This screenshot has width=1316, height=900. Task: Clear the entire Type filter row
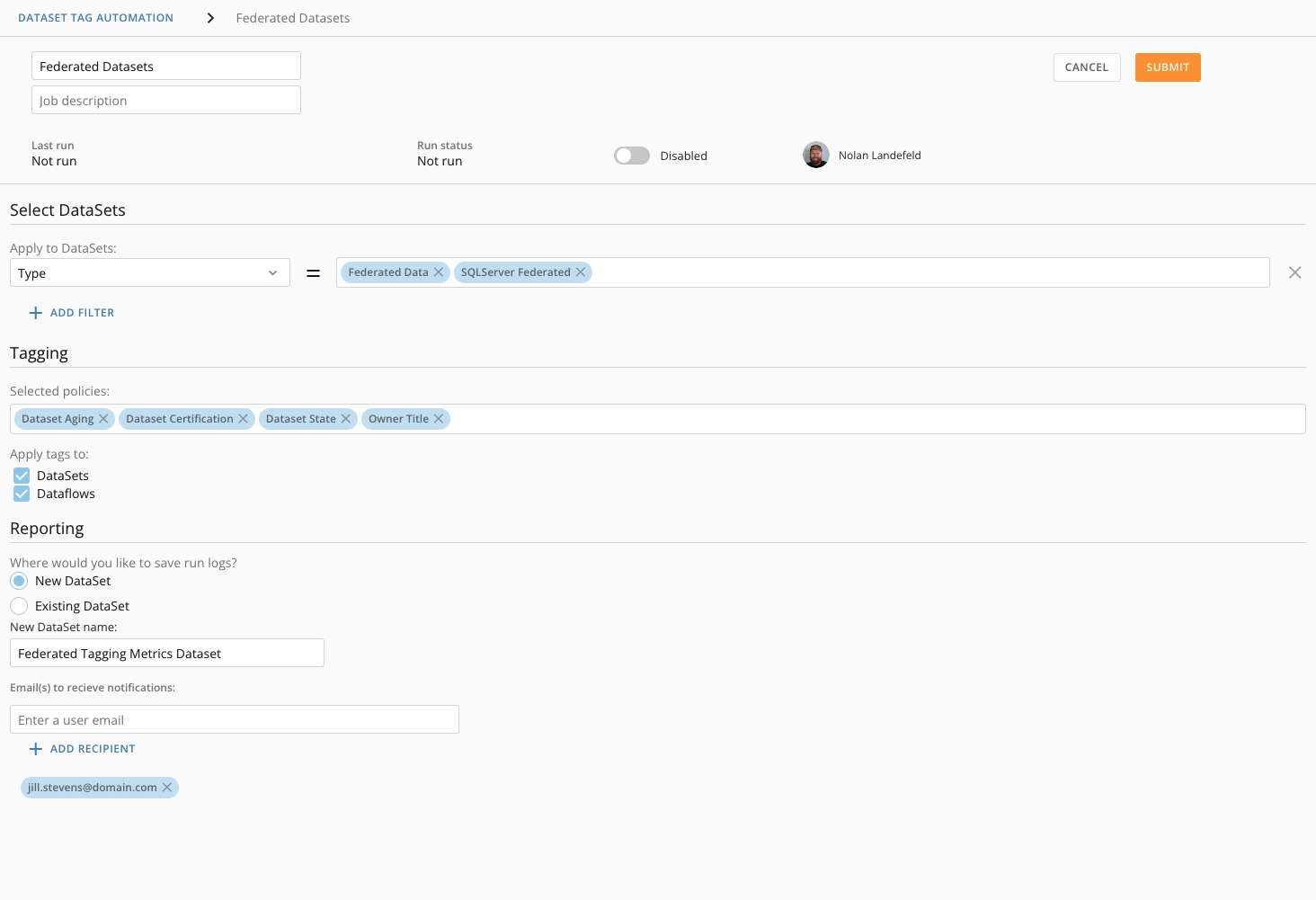tap(1294, 272)
